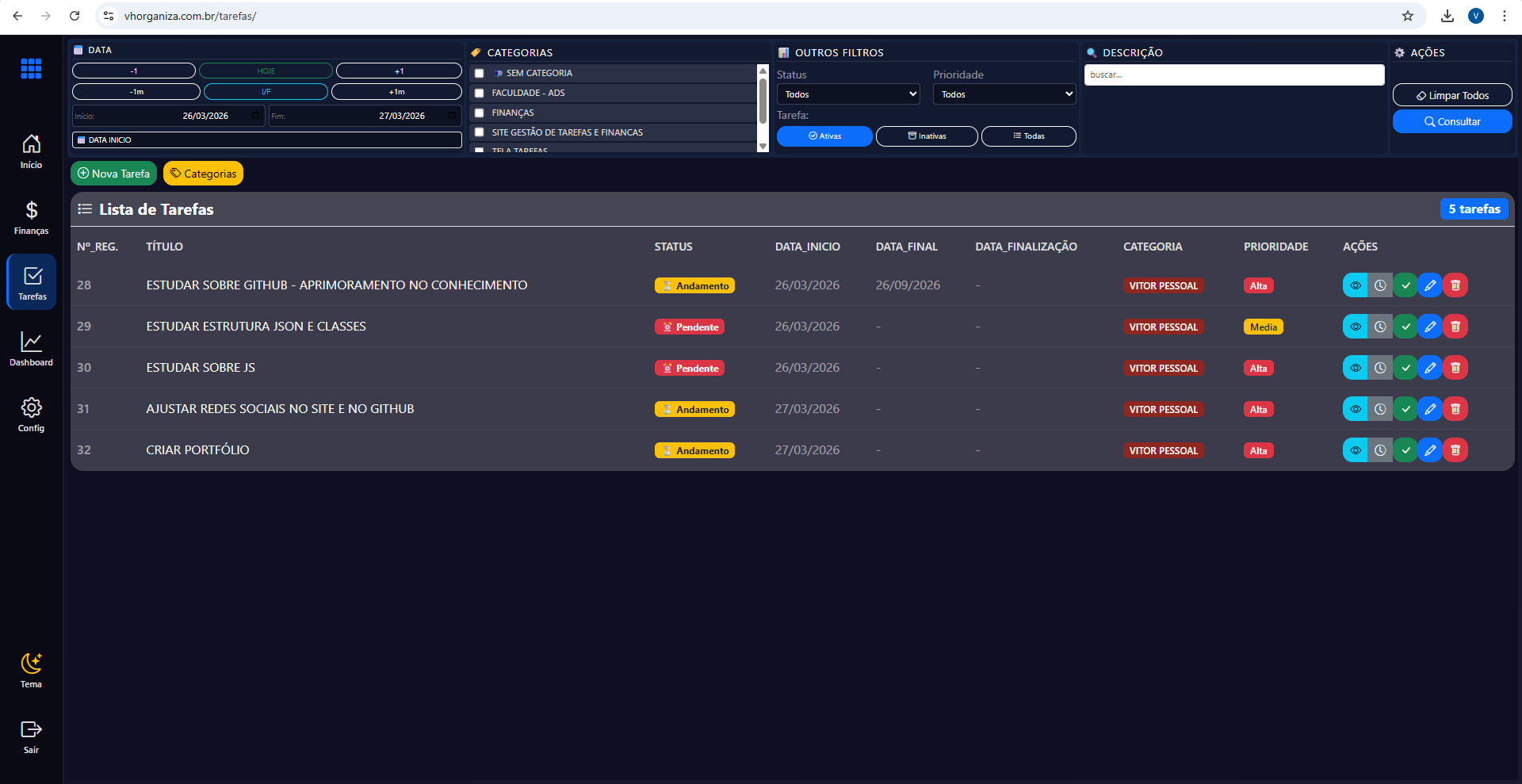Open the Finanças section in sidebar
The image size is (1522, 784).
31,217
